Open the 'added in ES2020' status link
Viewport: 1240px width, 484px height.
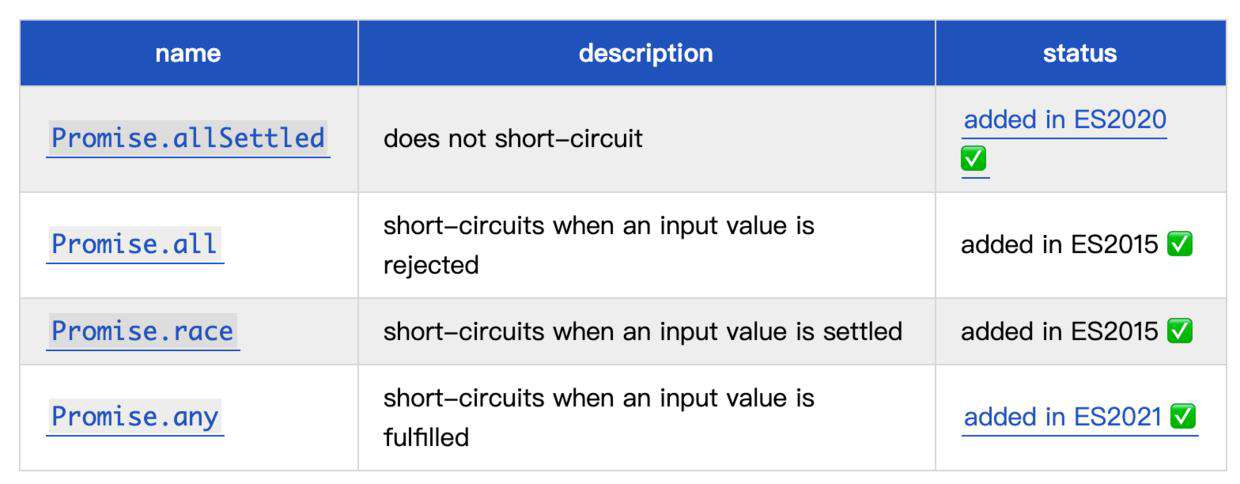click(x=1065, y=120)
